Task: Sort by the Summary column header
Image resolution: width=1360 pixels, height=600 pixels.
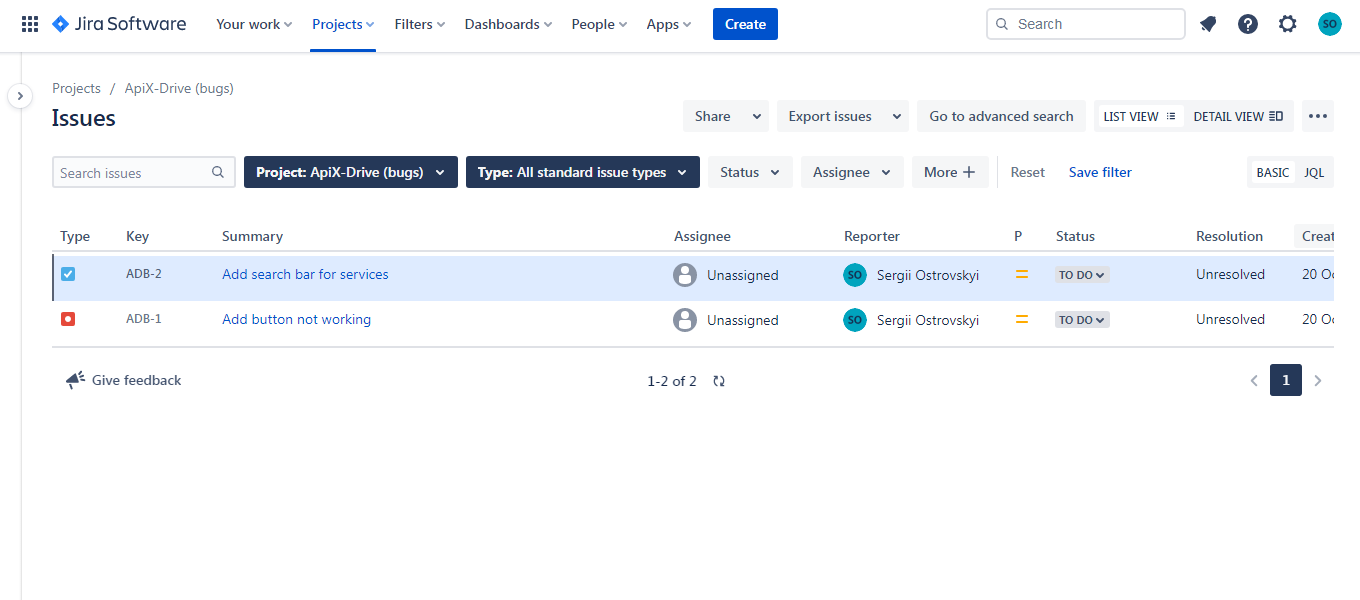Action: pos(252,236)
